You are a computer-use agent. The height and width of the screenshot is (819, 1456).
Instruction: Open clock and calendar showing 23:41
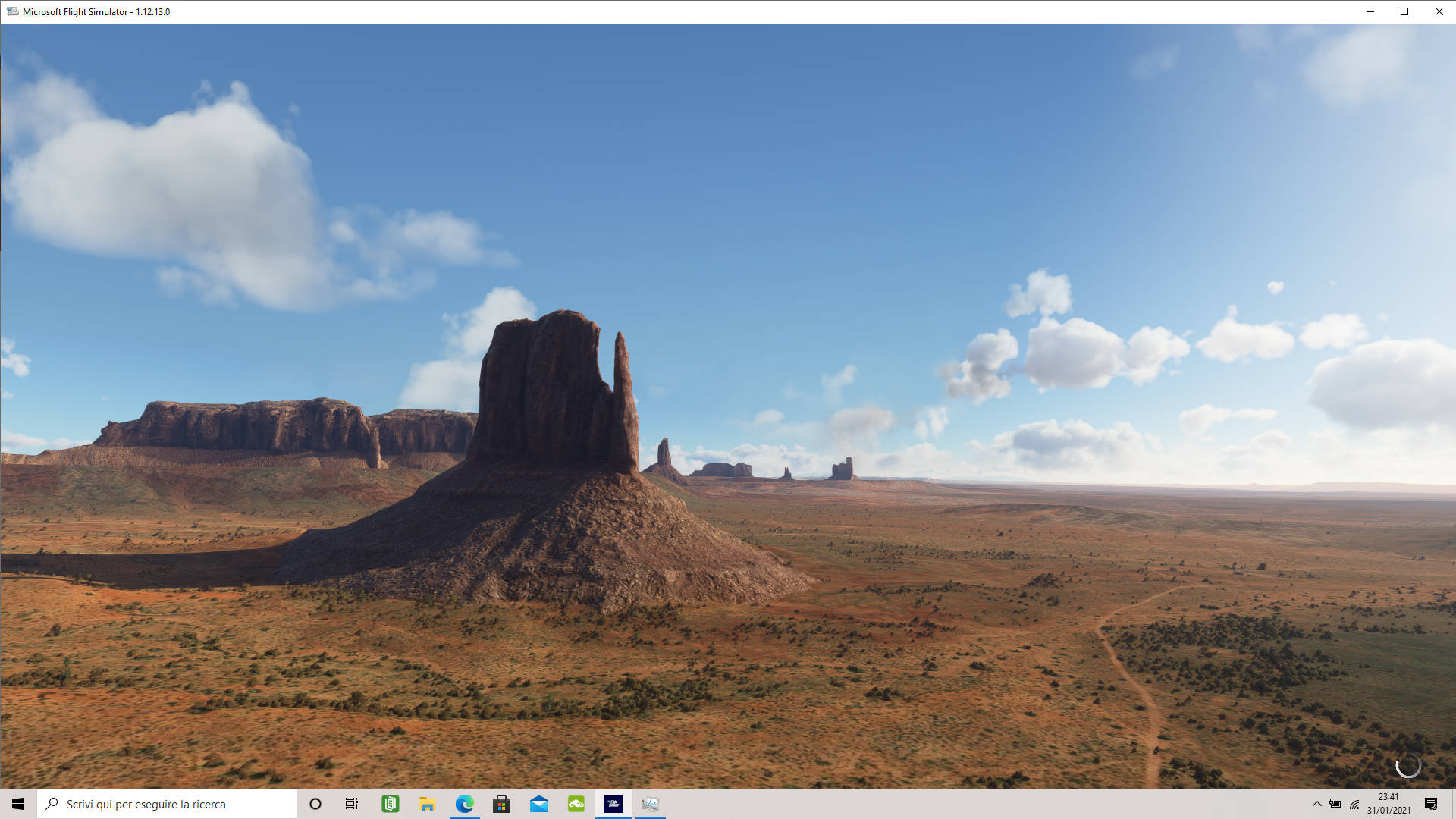tap(1389, 804)
